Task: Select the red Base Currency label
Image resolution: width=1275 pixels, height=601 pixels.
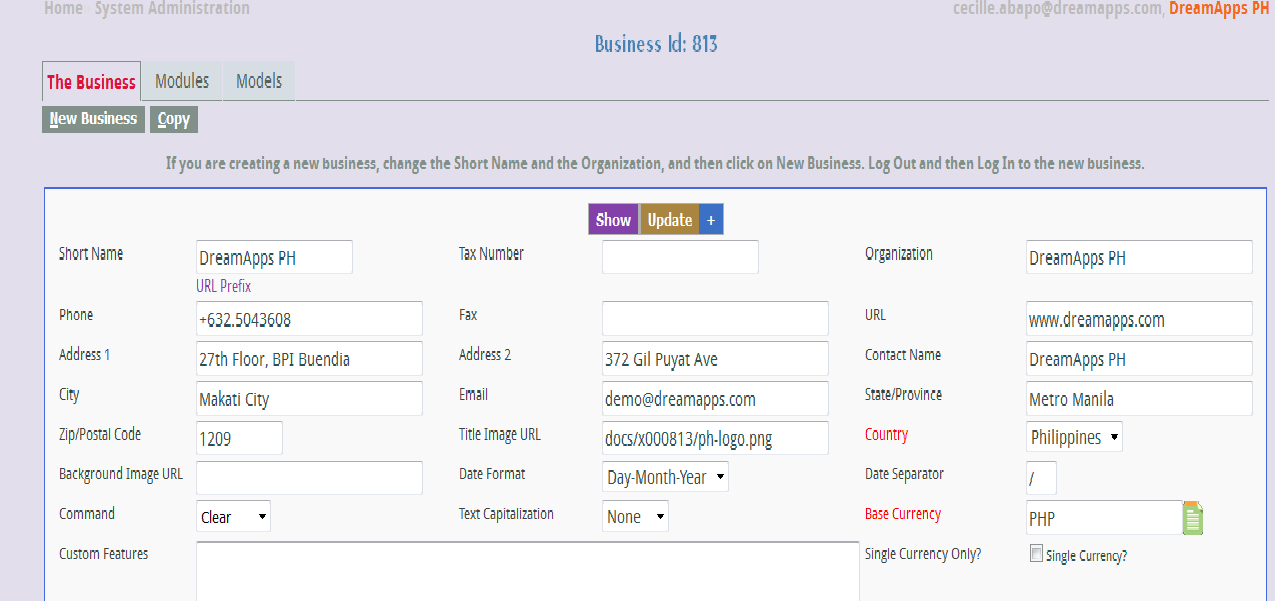Action: click(x=903, y=514)
